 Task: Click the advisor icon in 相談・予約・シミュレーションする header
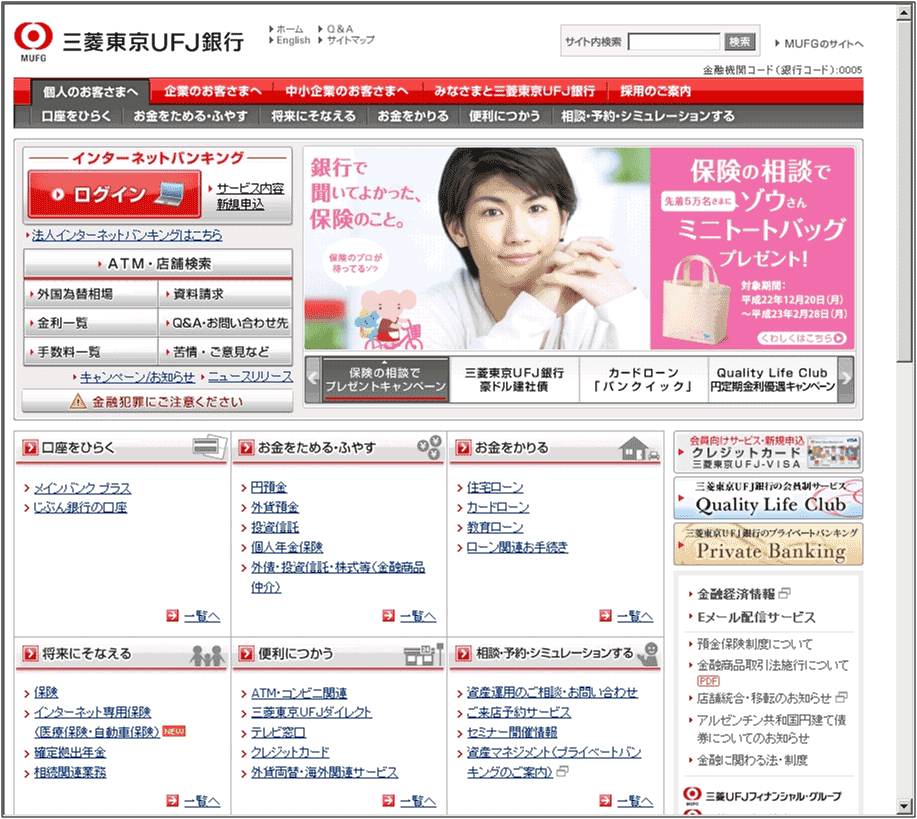[x=648, y=654]
